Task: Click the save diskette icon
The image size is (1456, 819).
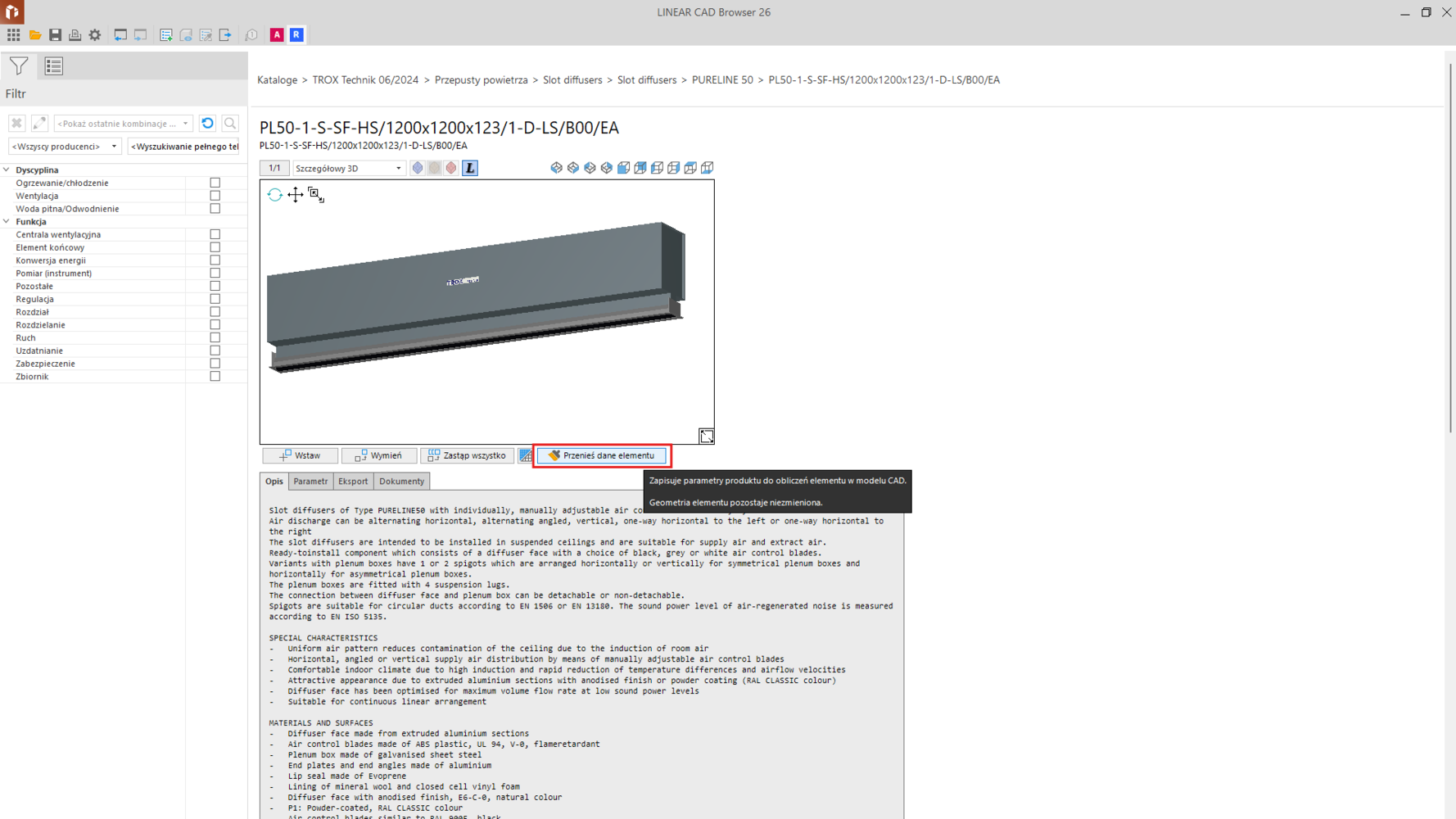Action: (55, 35)
